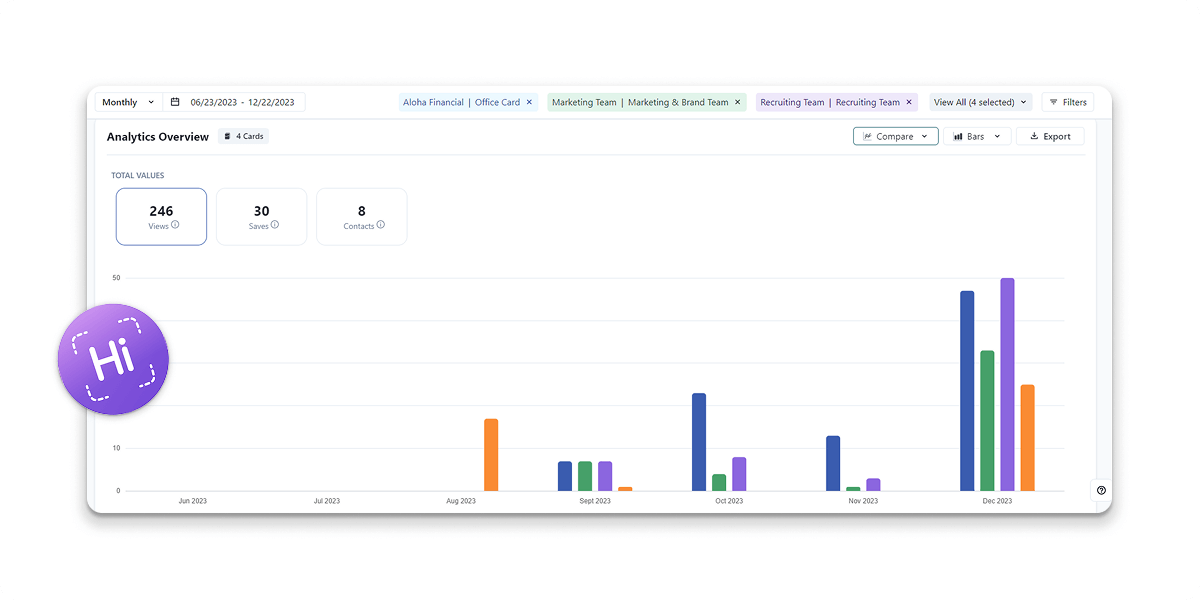Click the purple Hi logo badge
Screen dimensions: 1200x600
(x=113, y=359)
